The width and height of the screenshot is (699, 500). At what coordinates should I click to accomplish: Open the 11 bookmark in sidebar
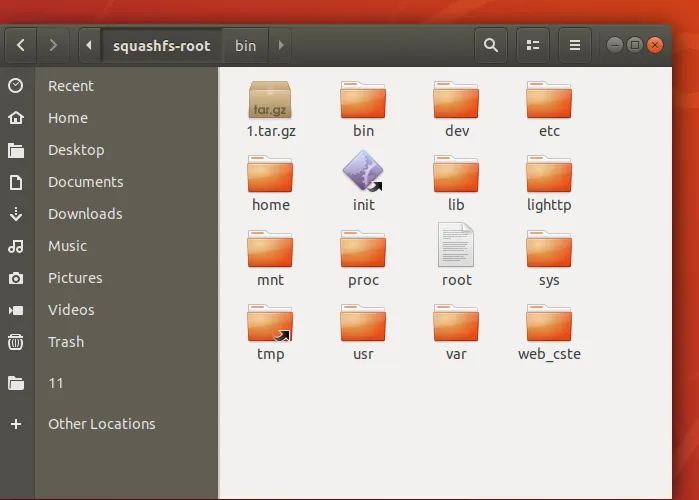tap(56, 383)
